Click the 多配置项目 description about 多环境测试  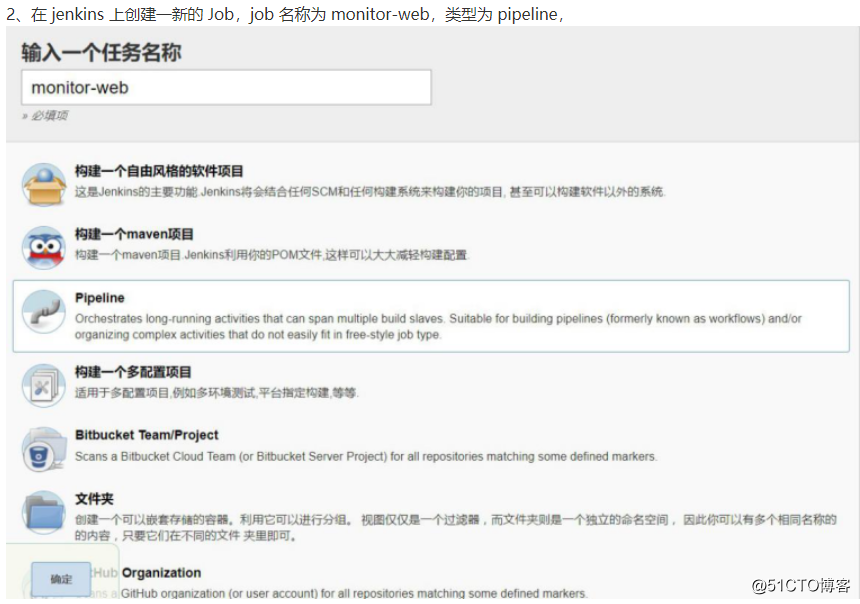coord(217,393)
